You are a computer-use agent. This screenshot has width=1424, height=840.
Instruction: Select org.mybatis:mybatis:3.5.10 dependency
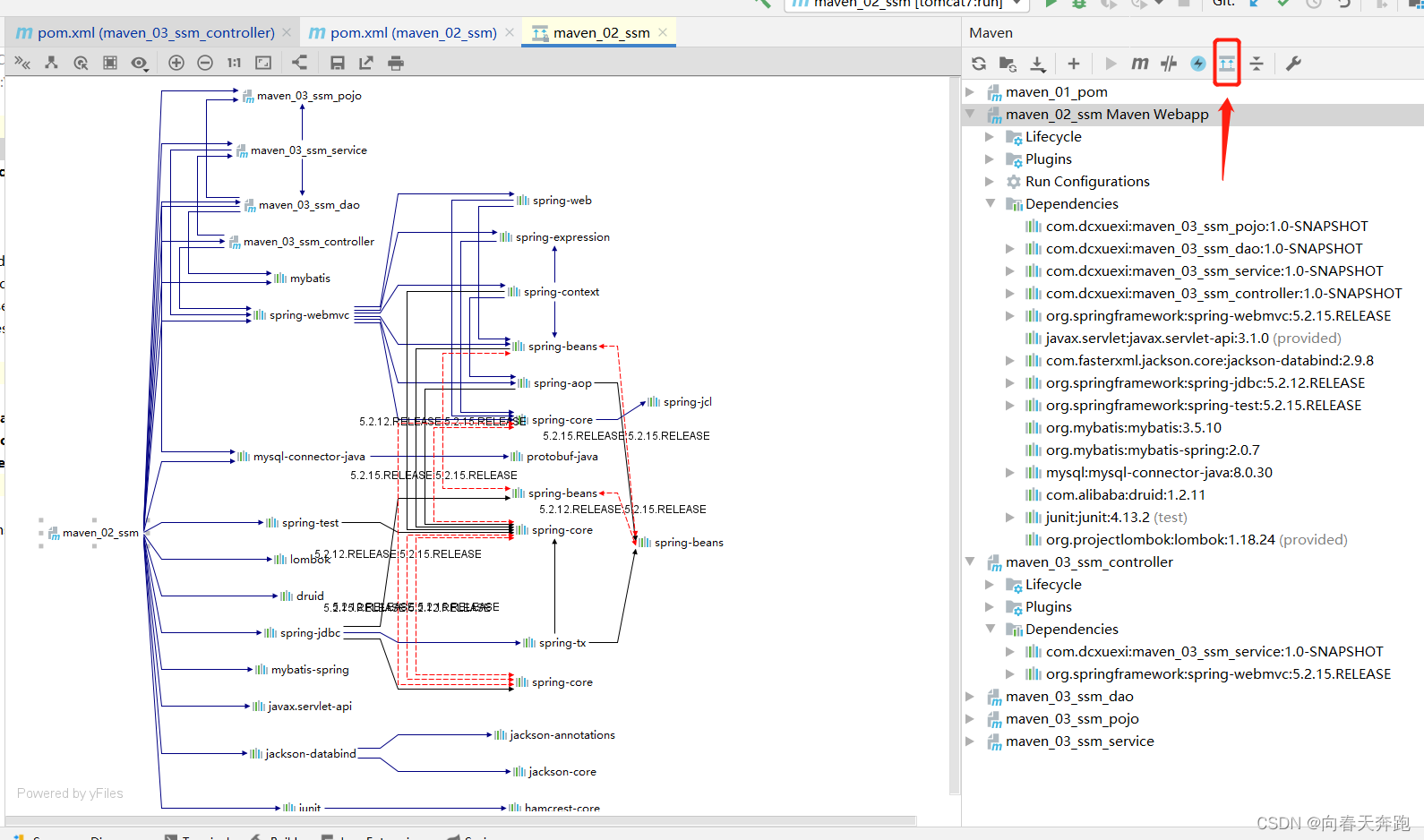pyautogui.click(x=1133, y=428)
